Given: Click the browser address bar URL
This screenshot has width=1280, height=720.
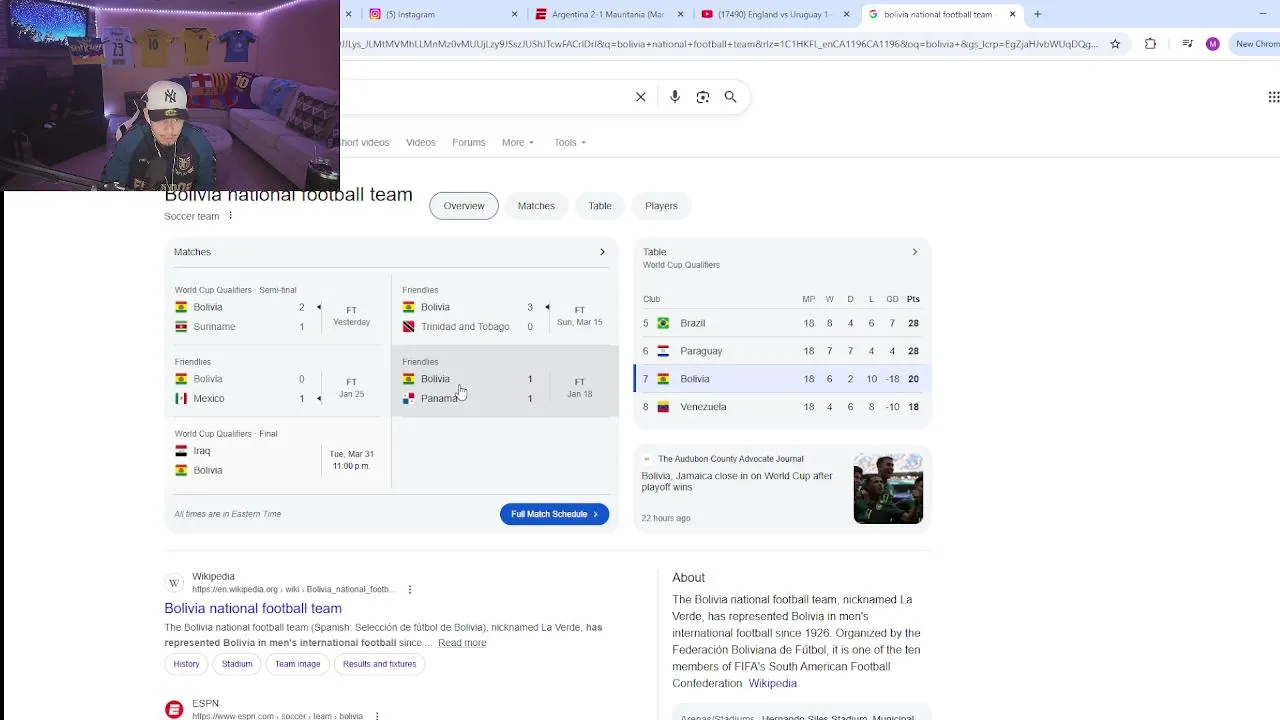Looking at the screenshot, I should coord(720,44).
